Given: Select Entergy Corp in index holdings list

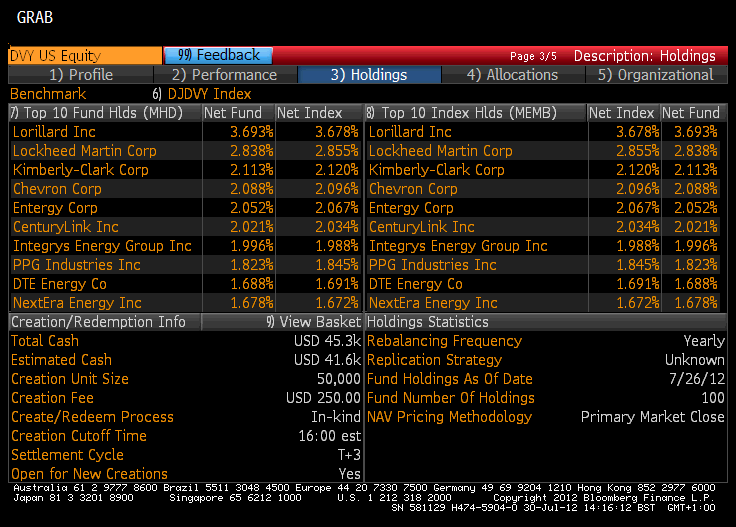Looking at the screenshot, I should coord(411,208).
